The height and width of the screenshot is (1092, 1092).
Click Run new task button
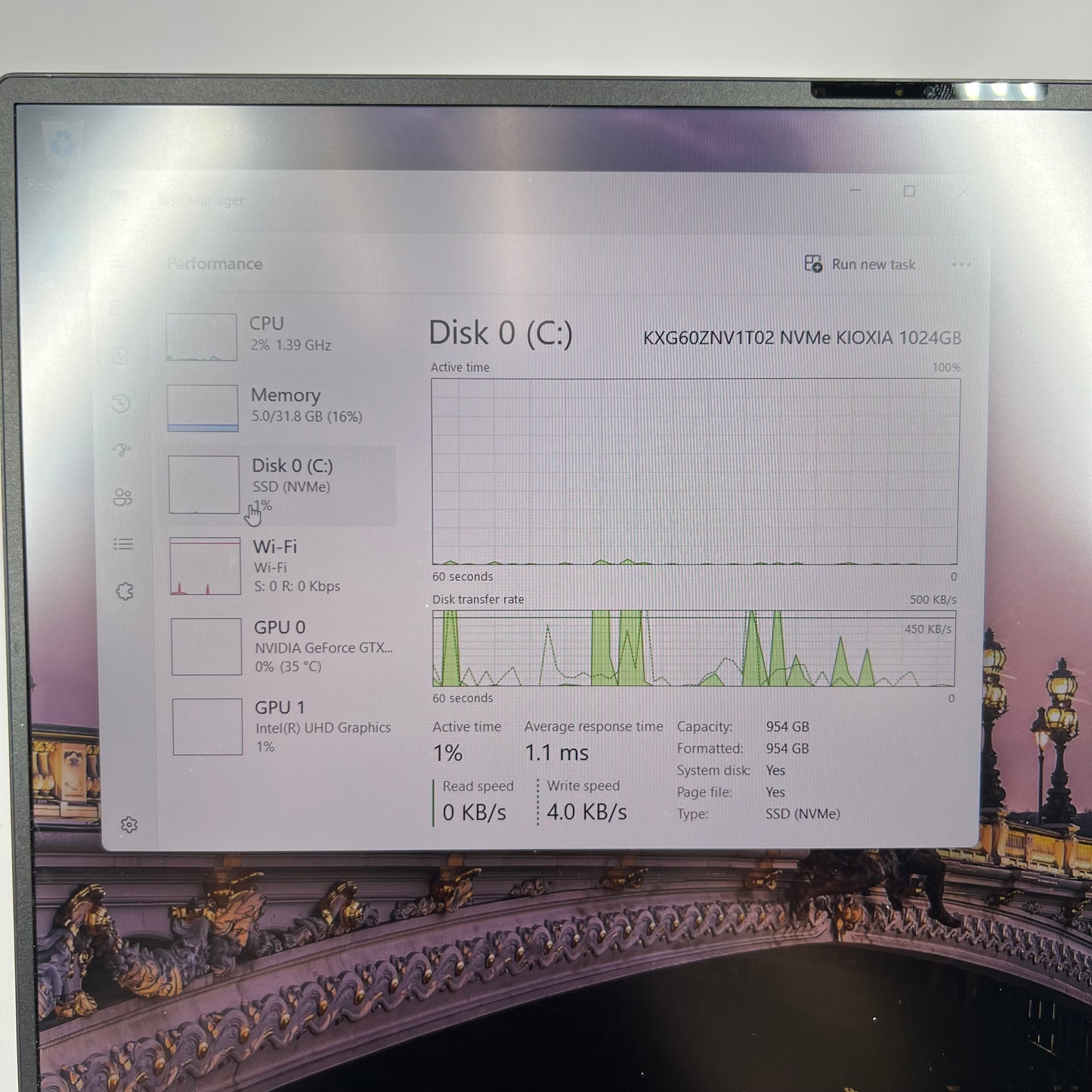point(860,264)
